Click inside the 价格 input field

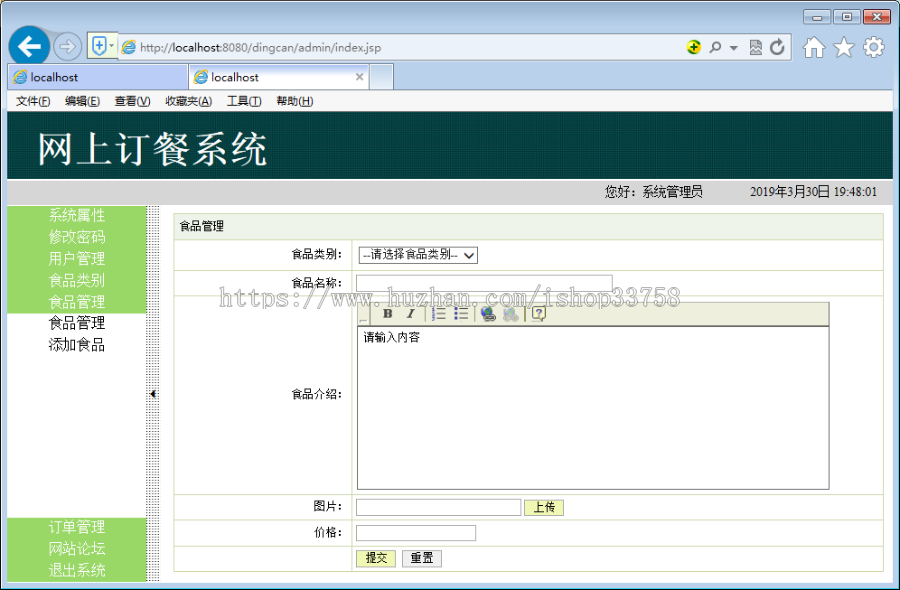[x=415, y=533]
